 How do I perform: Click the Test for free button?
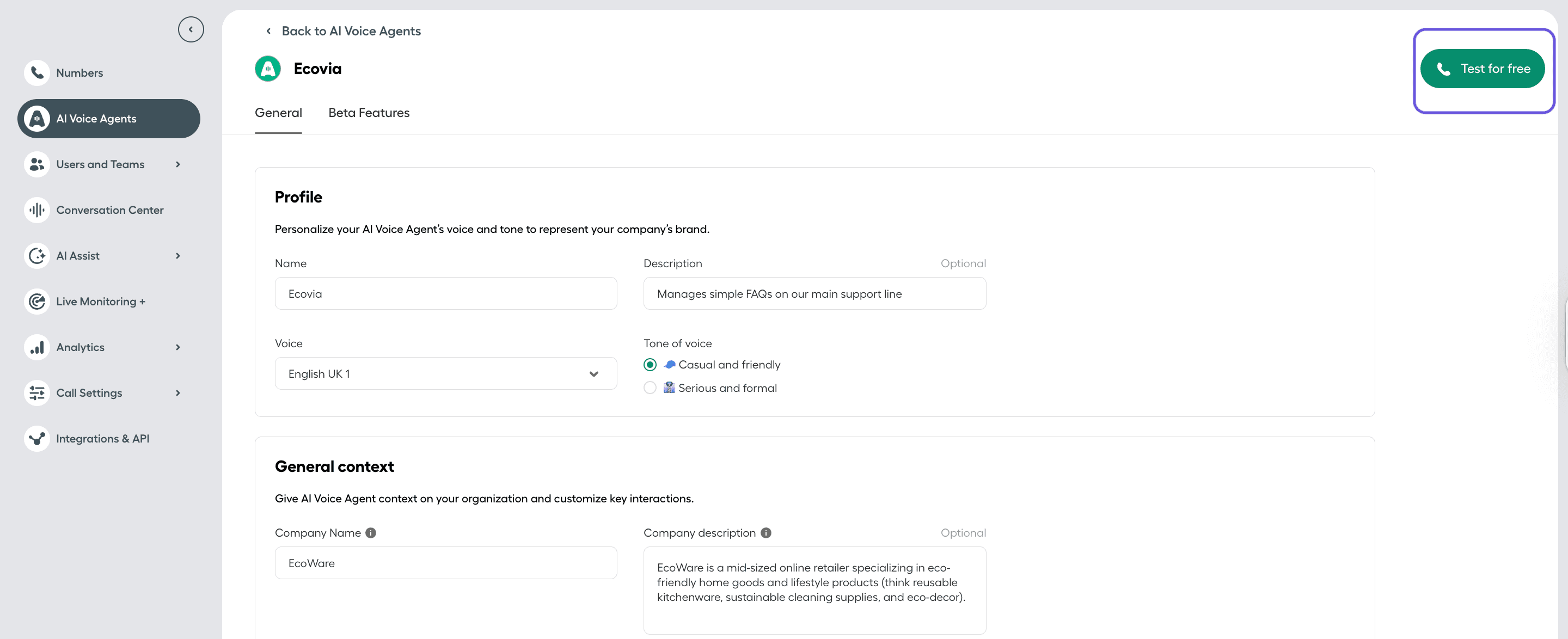[x=1483, y=68]
